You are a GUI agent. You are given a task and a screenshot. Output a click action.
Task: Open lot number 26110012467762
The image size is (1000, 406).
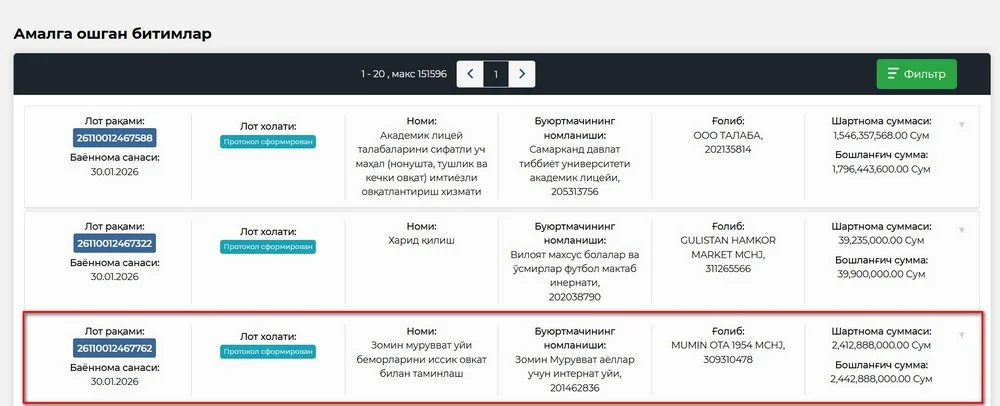click(x=114, y=348)
